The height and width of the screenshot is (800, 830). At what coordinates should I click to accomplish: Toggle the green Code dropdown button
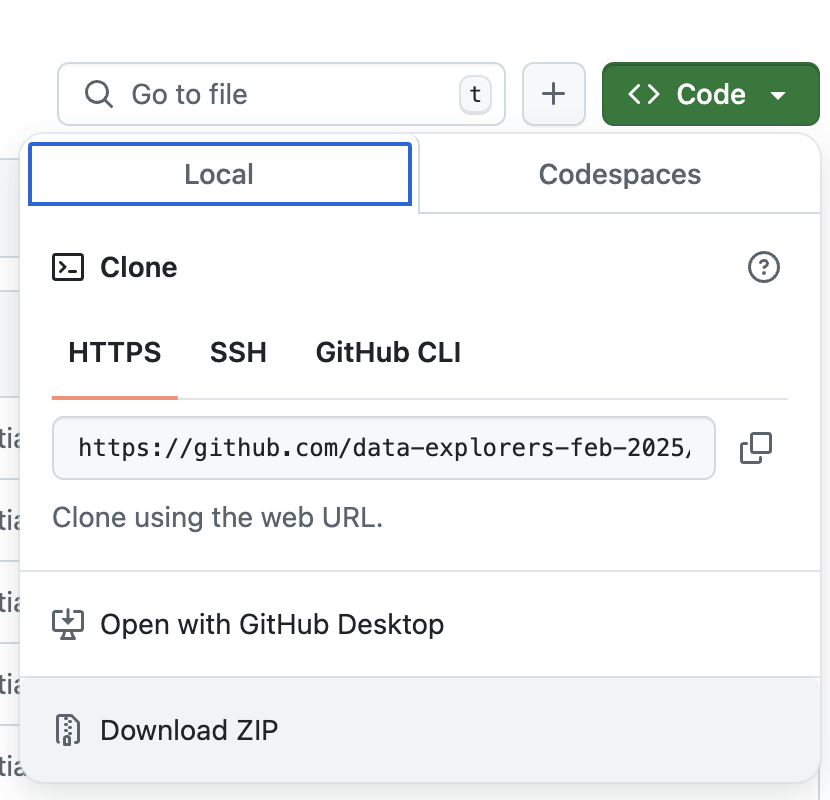tap(711, 94)
